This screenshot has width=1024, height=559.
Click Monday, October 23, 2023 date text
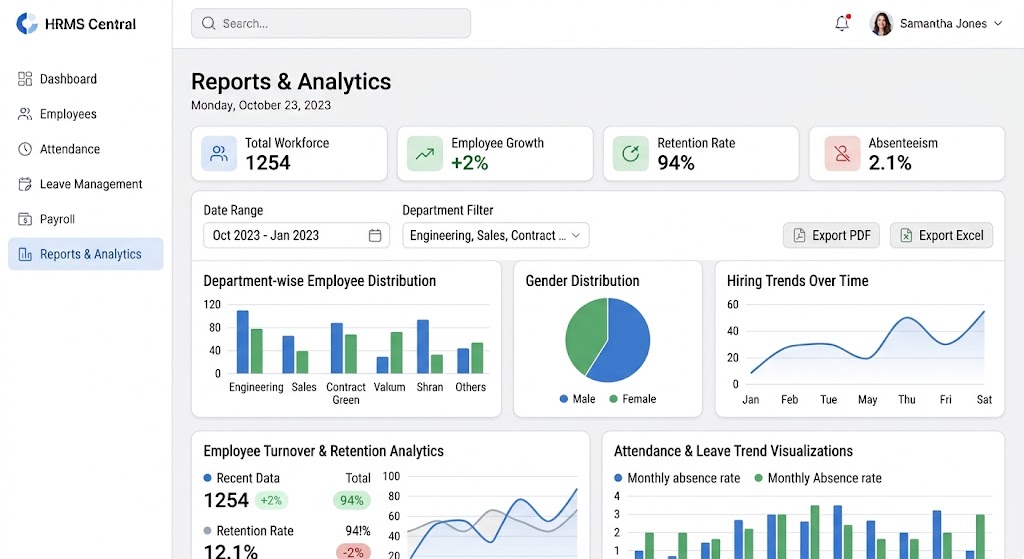[x=261, y=105]
